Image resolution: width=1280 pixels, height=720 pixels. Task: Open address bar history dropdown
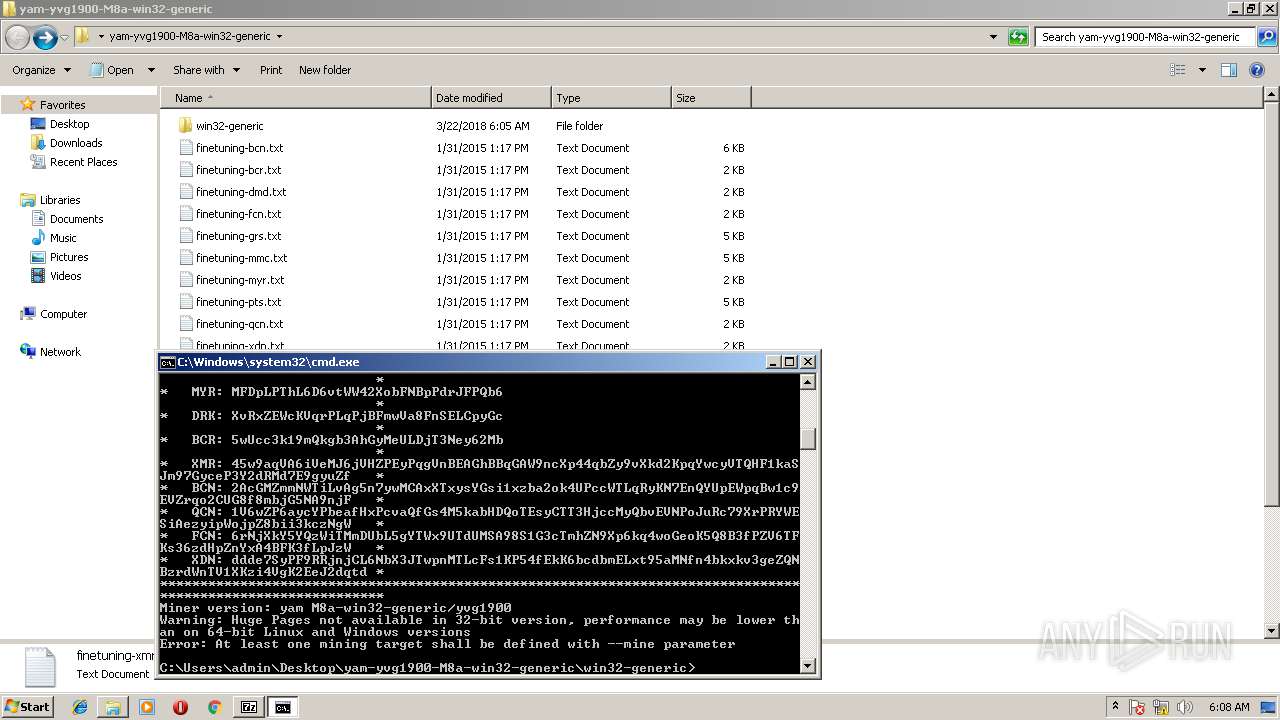click(993, 37)
